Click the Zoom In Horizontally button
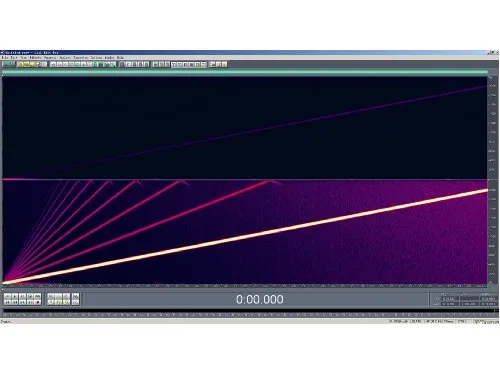Viewport: 500px width, 375px height. point(51,296)
